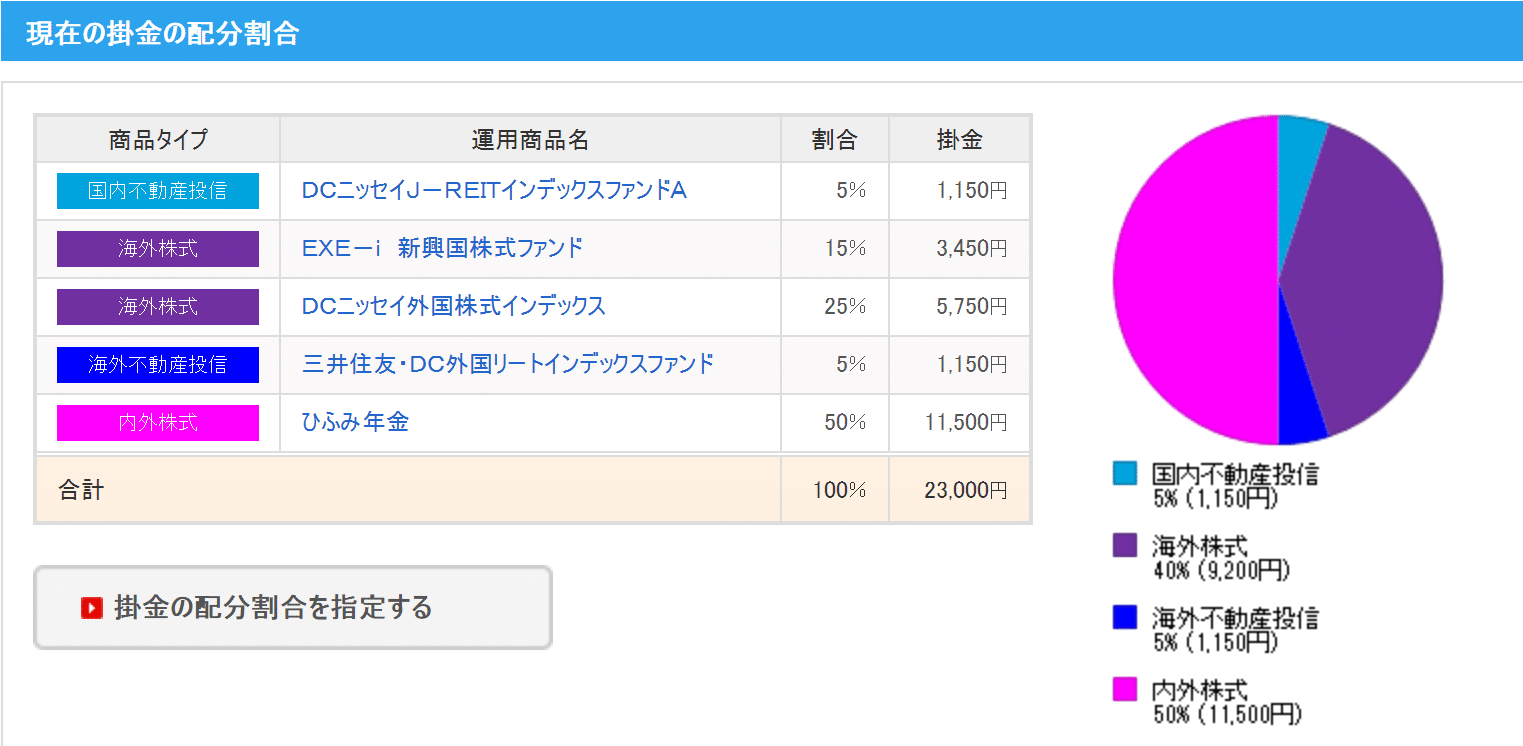
Task: Open the DCニッセイJ-REITインデックスファンドA link
Action: 494,190
